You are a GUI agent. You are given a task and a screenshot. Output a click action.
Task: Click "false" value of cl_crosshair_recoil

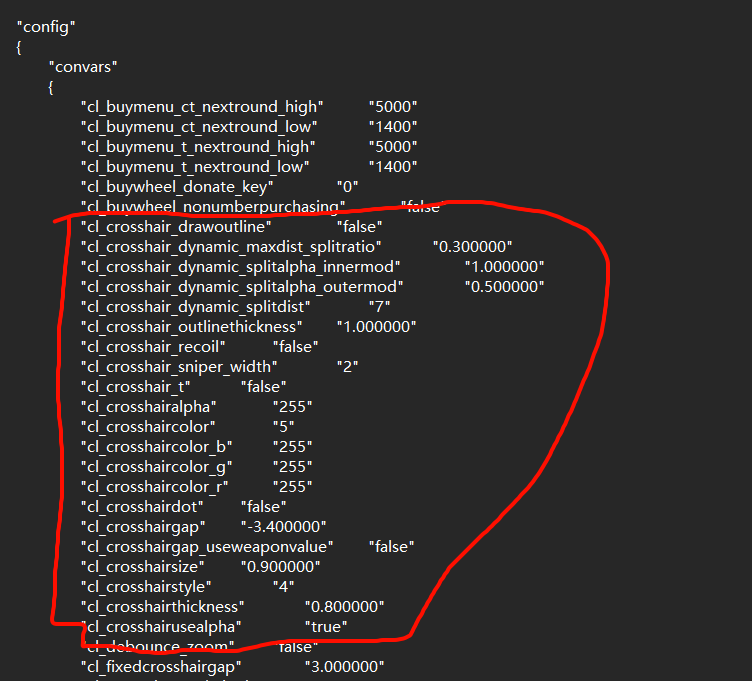coord(295,347)
